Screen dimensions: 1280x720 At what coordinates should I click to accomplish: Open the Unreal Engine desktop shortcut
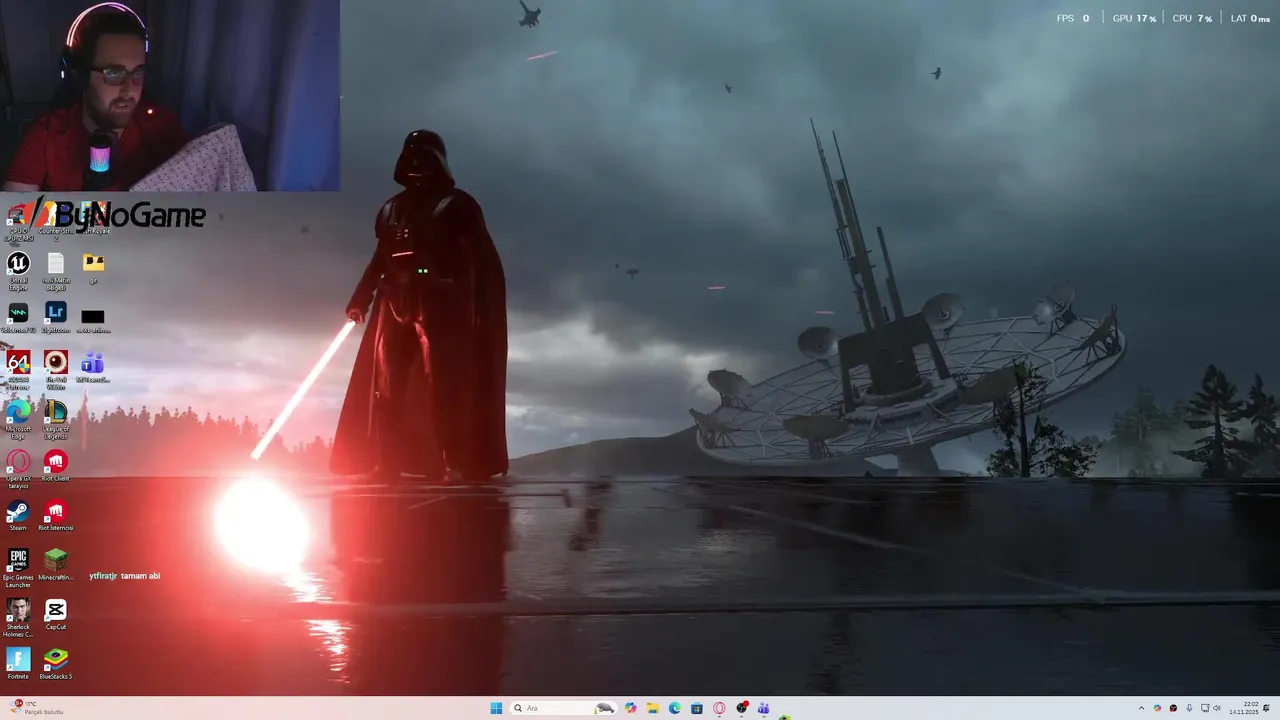18,270
